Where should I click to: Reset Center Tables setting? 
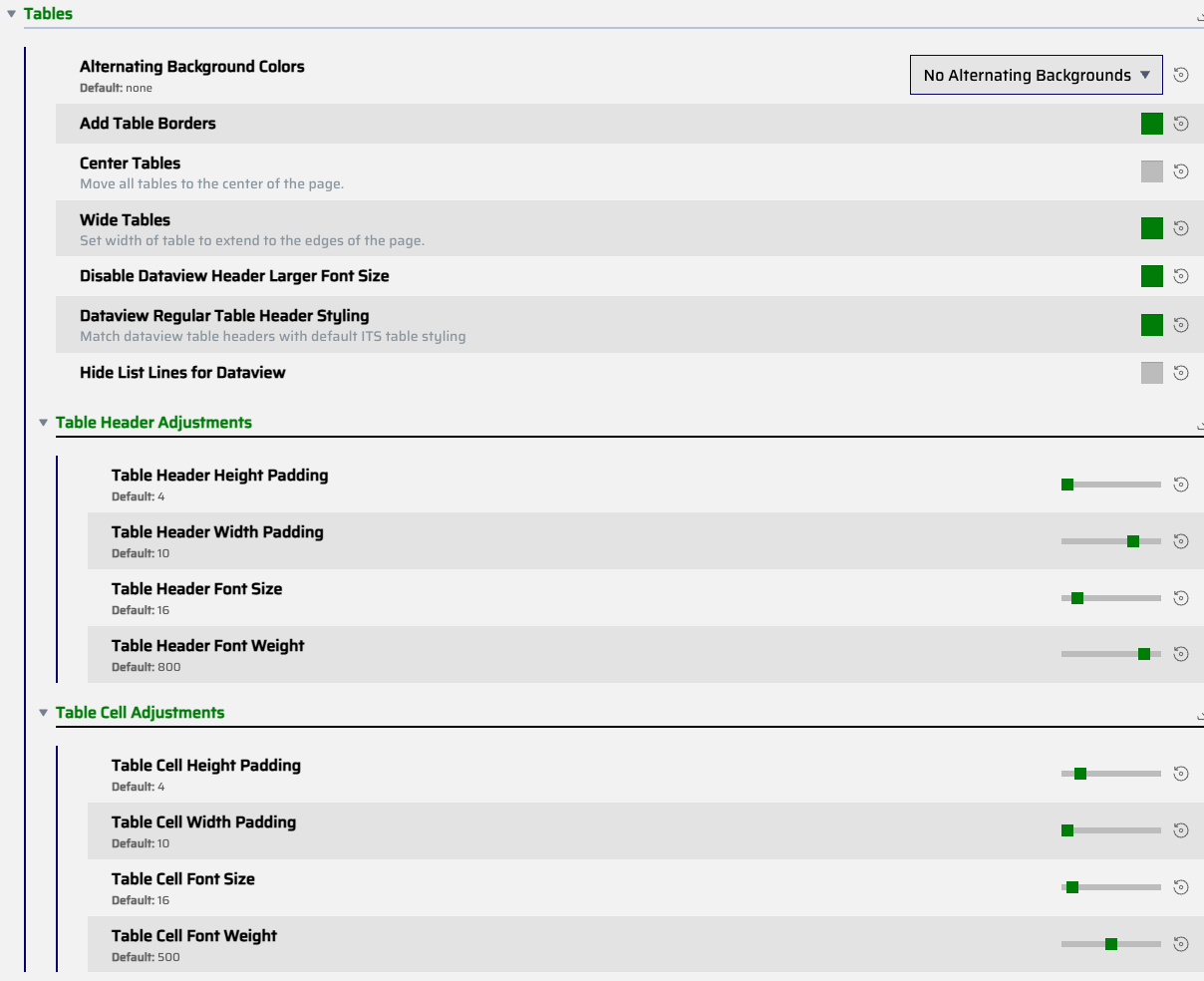(1181, 171)
